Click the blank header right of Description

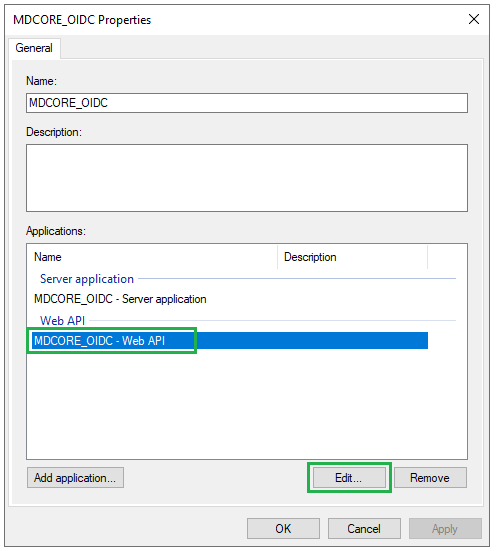pos(447,257)
